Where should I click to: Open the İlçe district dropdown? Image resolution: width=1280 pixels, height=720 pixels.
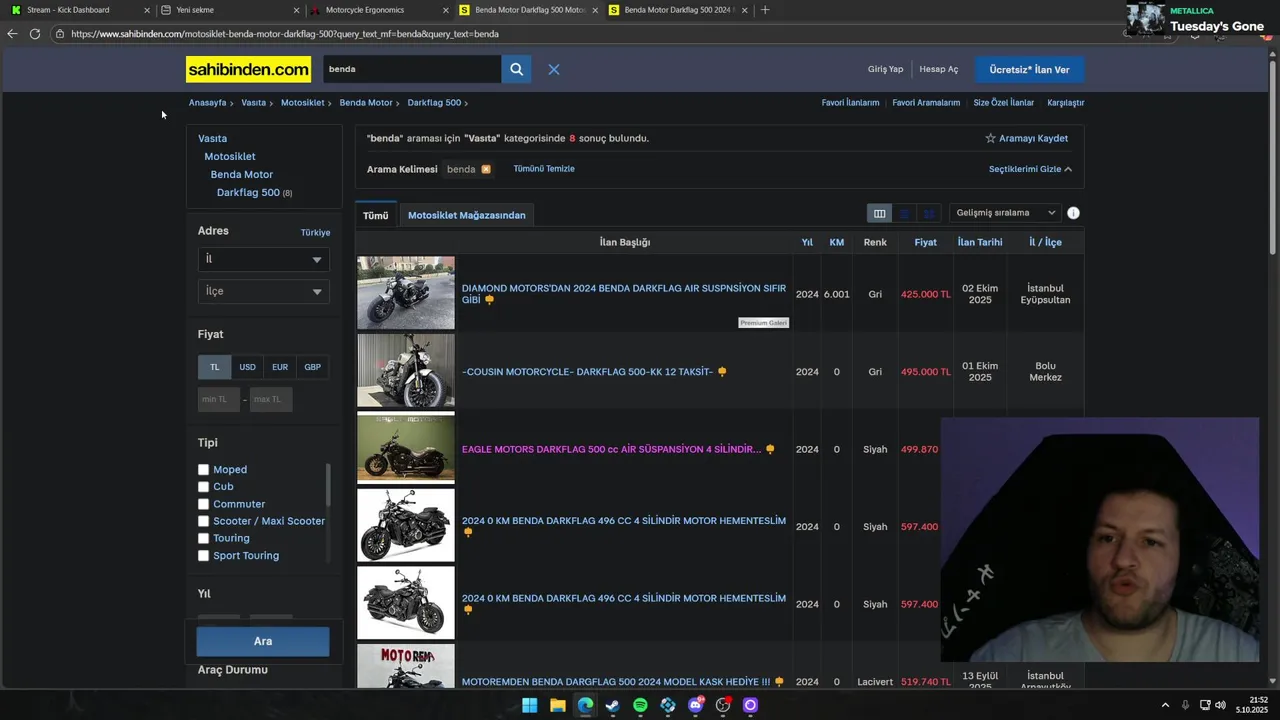263,291
